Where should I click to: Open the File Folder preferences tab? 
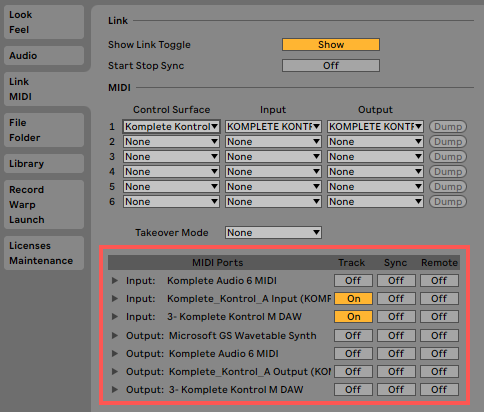[44, 130]
